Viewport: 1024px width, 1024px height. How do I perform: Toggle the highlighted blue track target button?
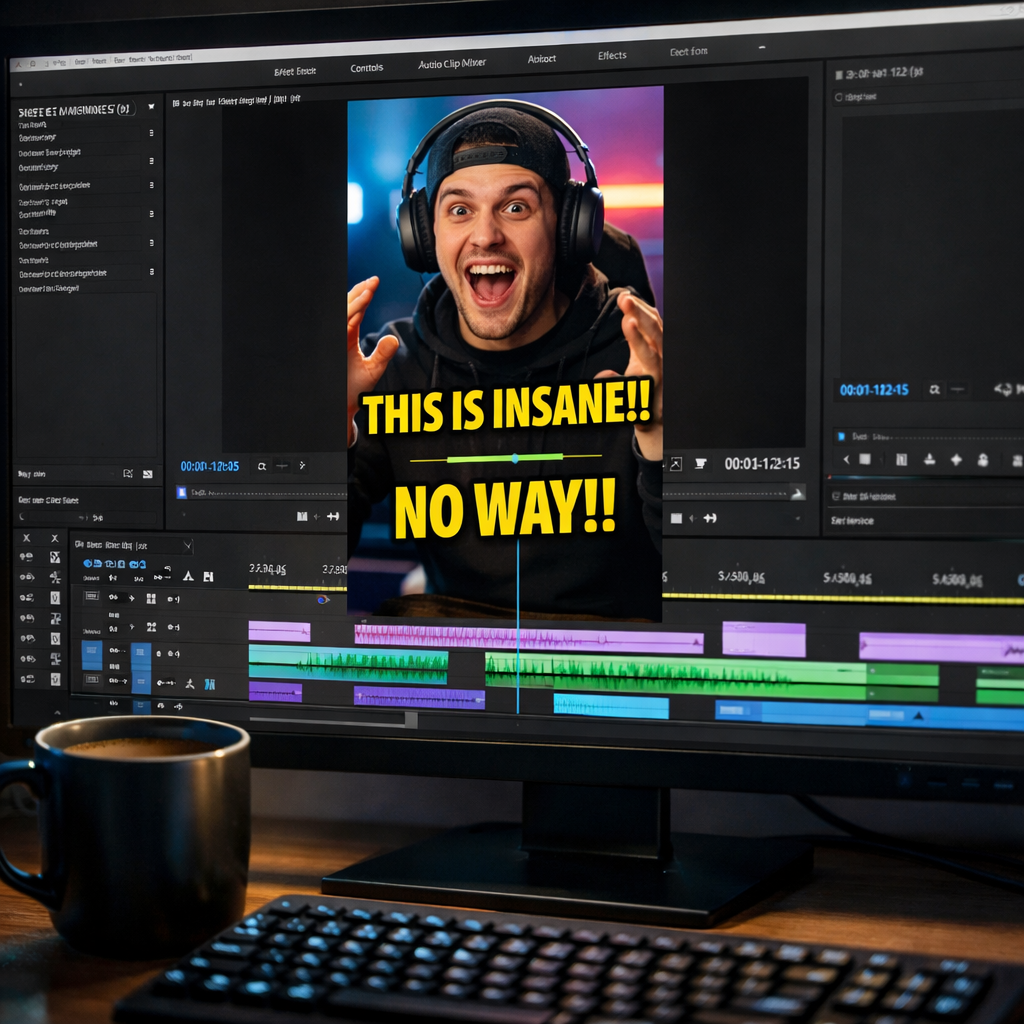point(92,655)
